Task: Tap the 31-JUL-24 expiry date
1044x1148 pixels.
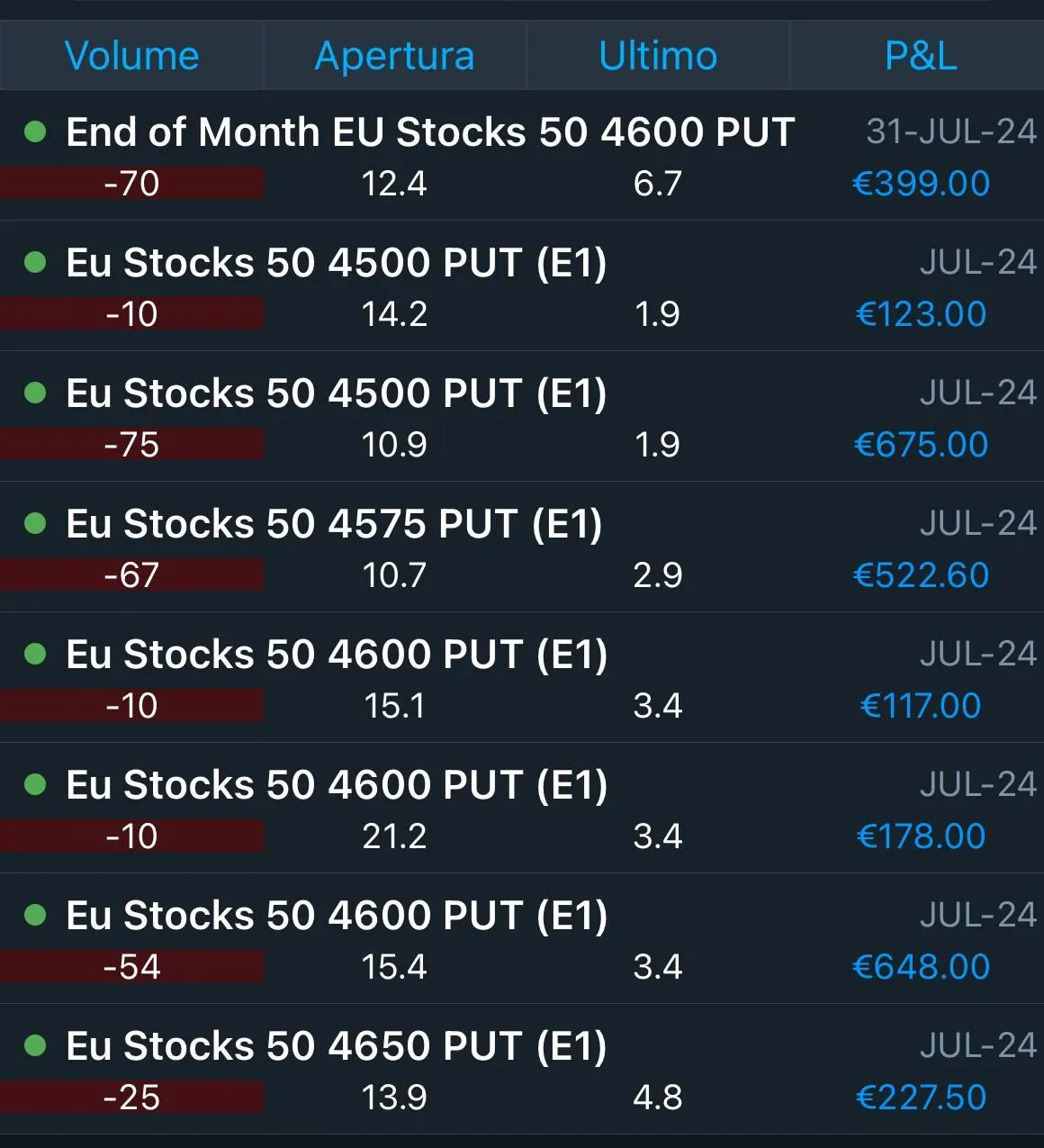Action: [x=951, y=132]
